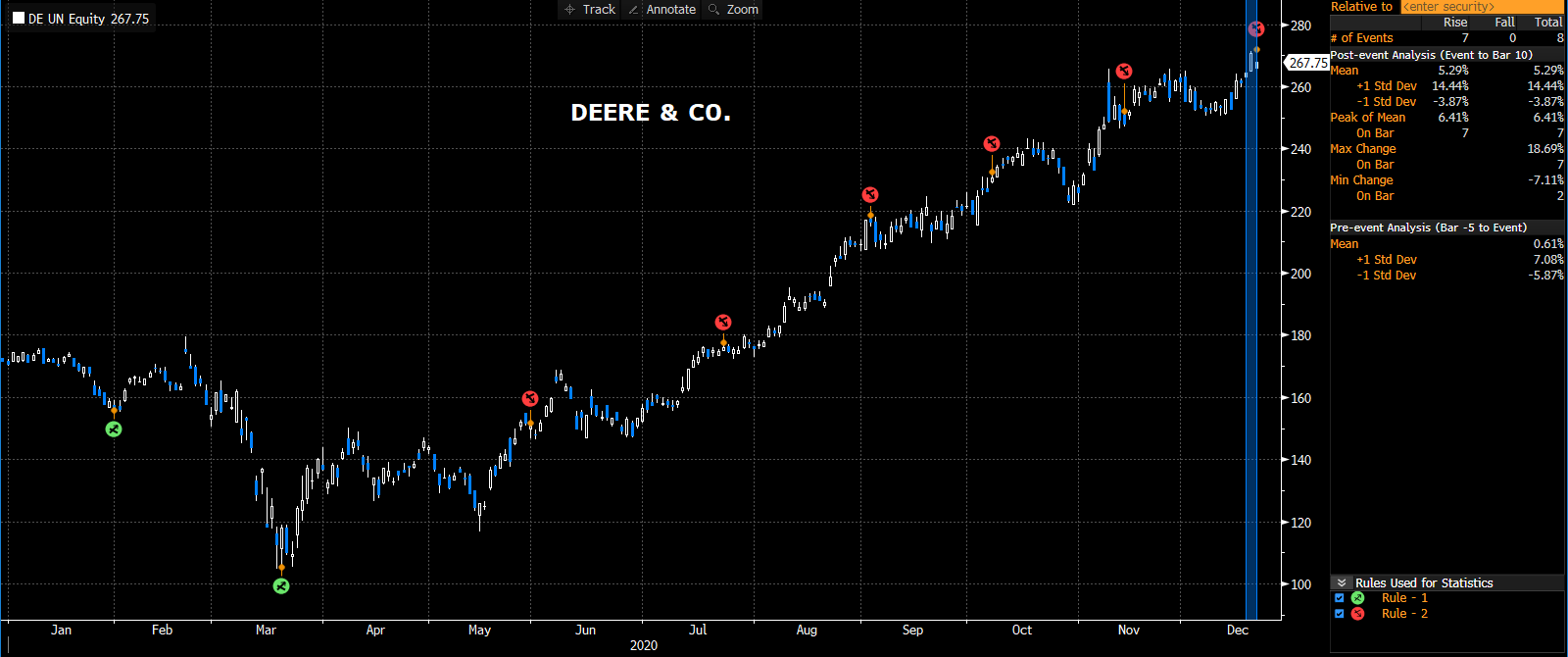
Task: Click the Aug month label on the time axis
Action: click(807, 630)
